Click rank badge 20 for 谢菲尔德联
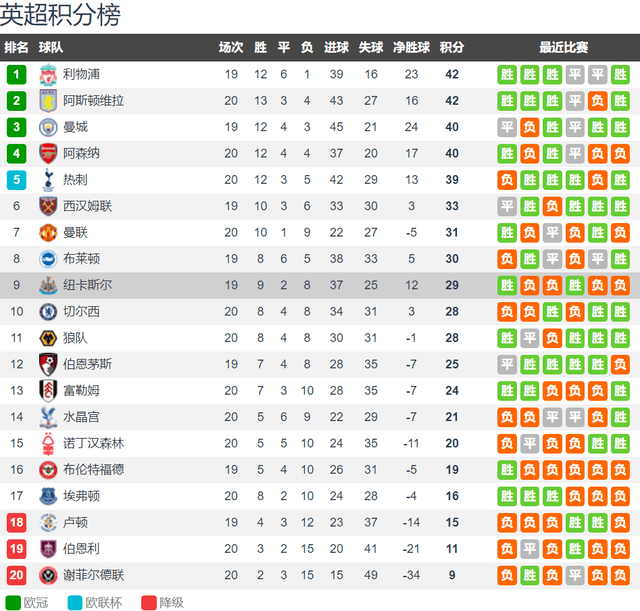Image resolution: width=640 pixels, height=611 pixels. click(x=16, y=575)
